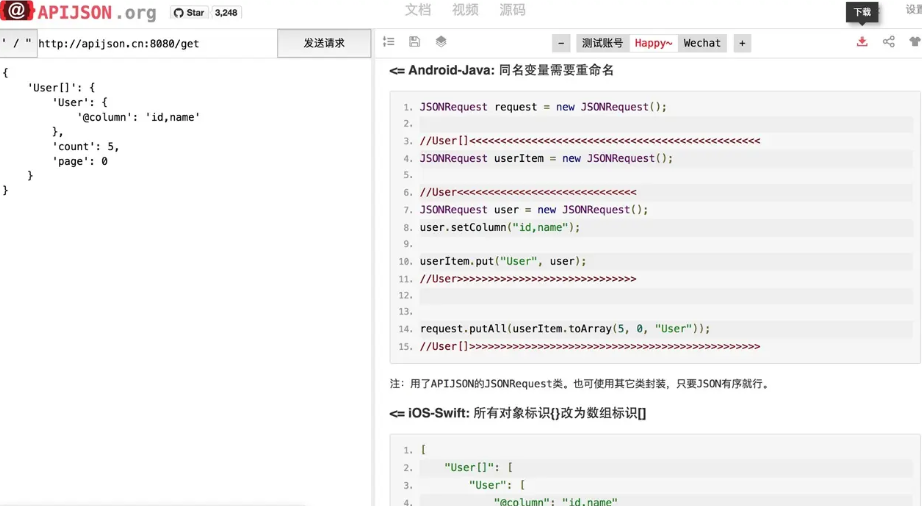This screenshot has height=506, width=922.
Task: Click the layers stack toolbar icon
Action: point(441,41)
